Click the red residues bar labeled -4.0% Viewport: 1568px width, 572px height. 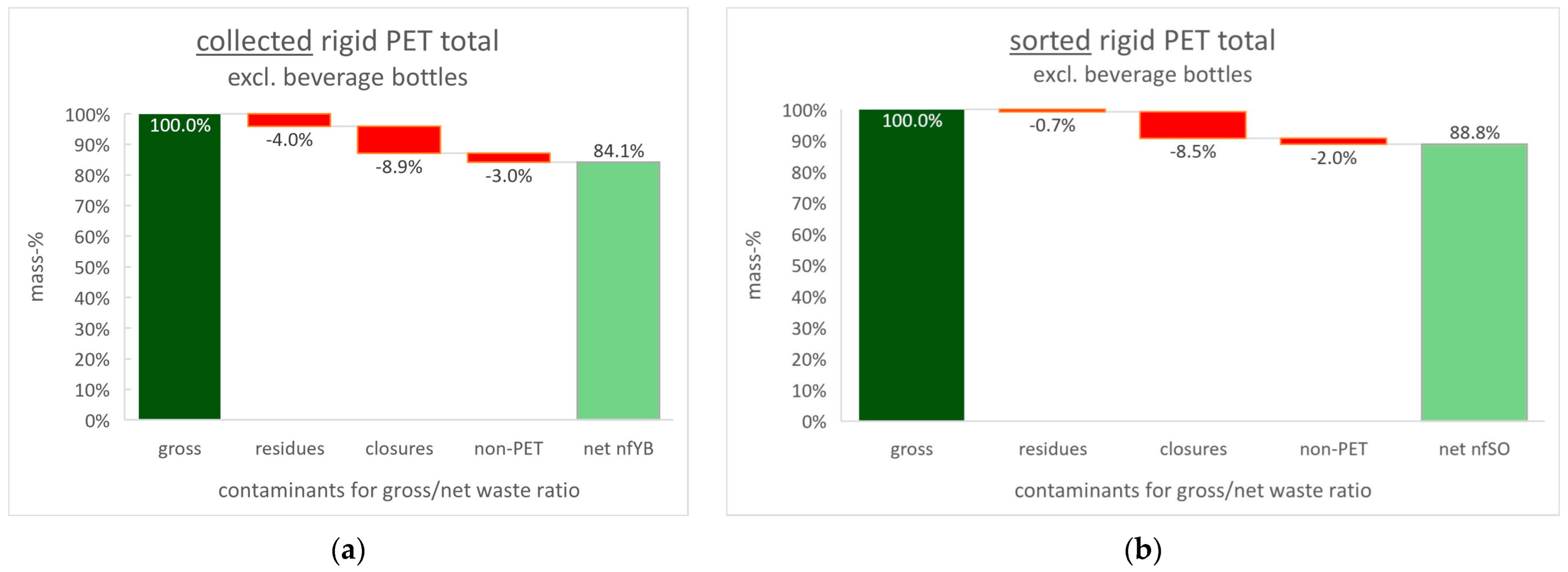(289, 120)
